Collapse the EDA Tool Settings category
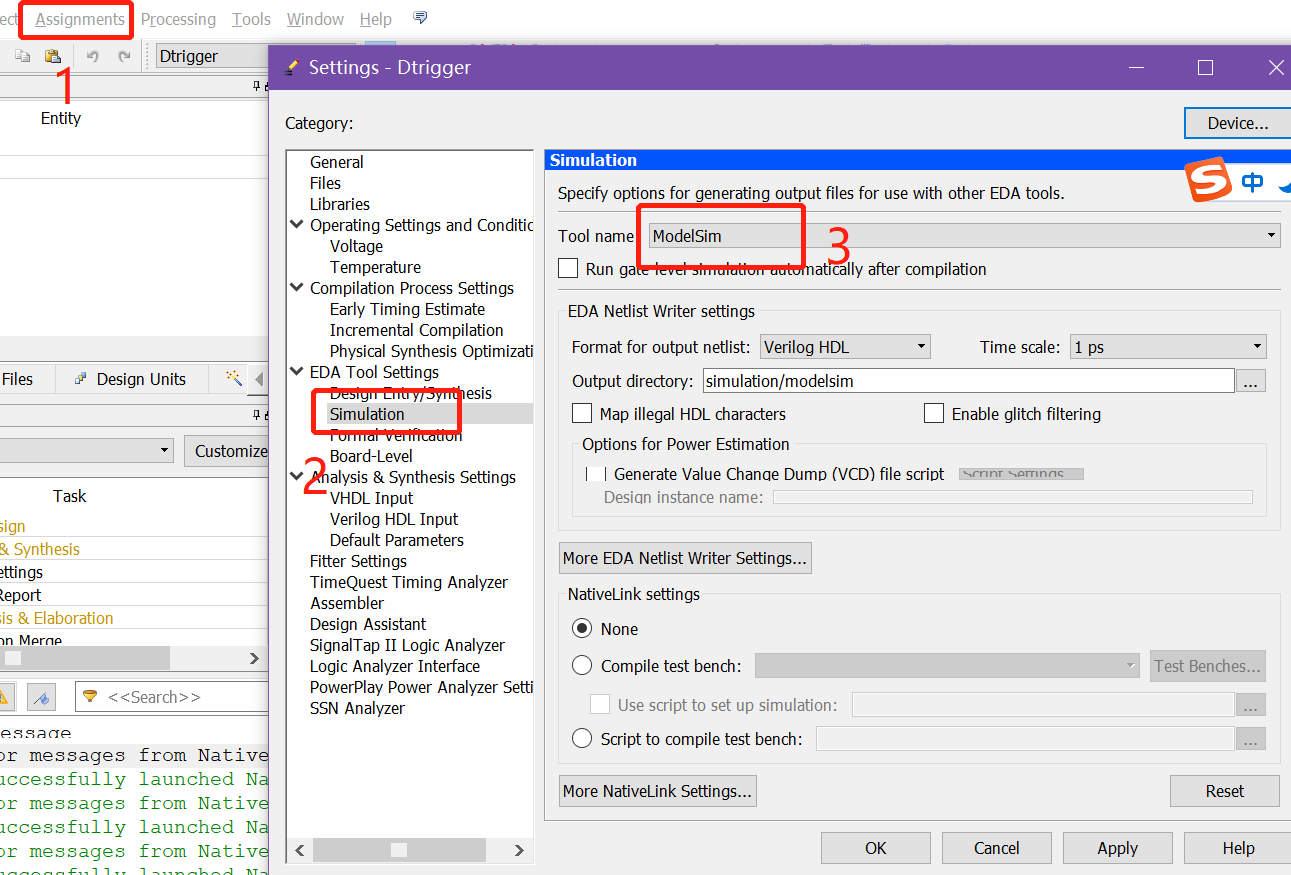This screenshot has height=875, width=1291. tap(297, 372)
